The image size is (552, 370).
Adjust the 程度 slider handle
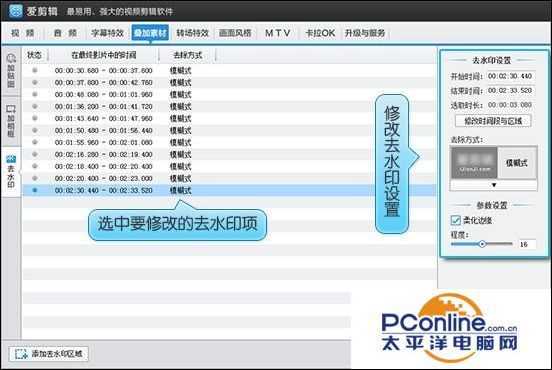(482, 244)
